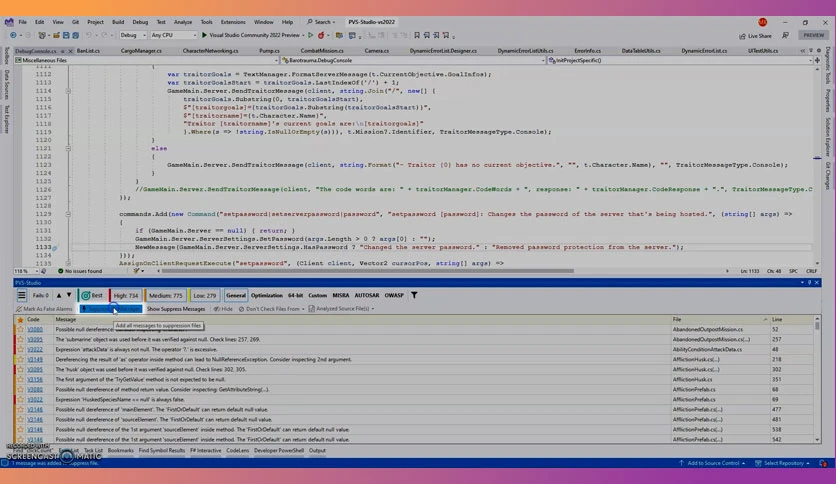Click the Hide message button
Screen dimensions: 836x484
[x=223, y=309]
